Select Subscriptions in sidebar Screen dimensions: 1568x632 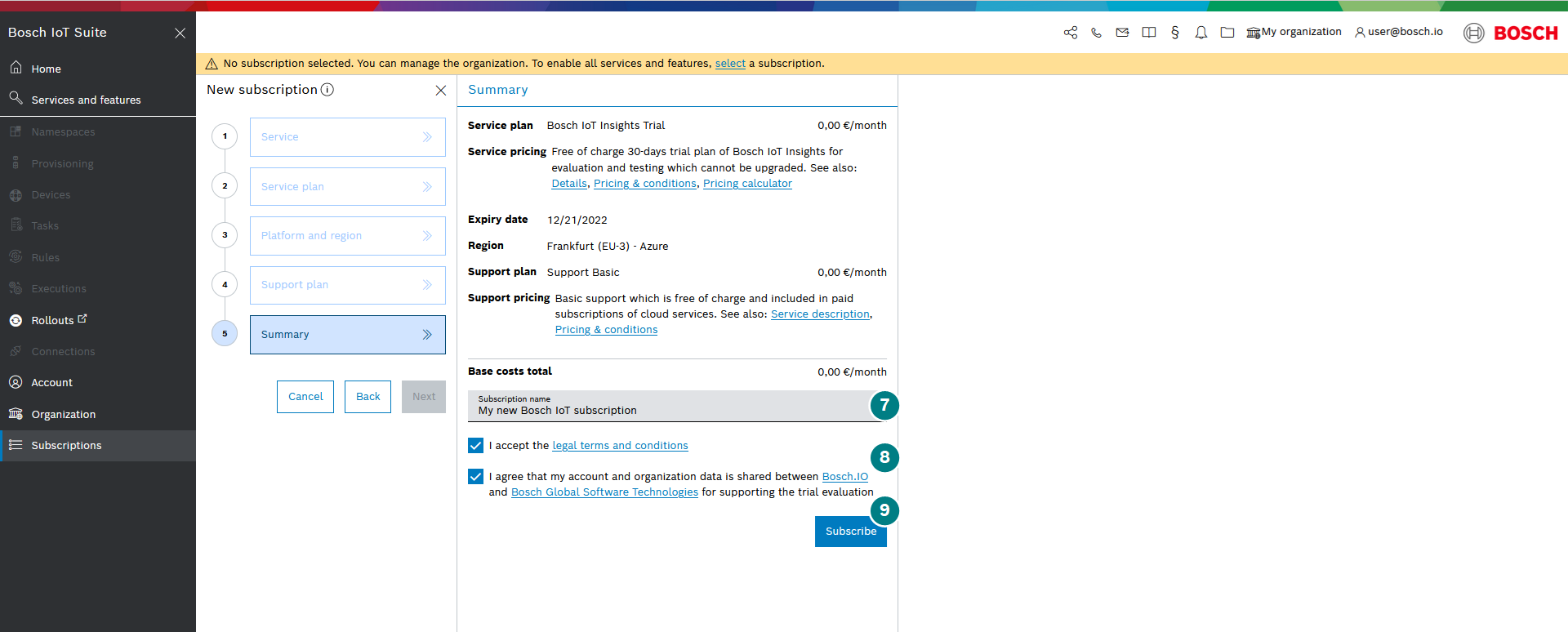[x=98, y=445]
